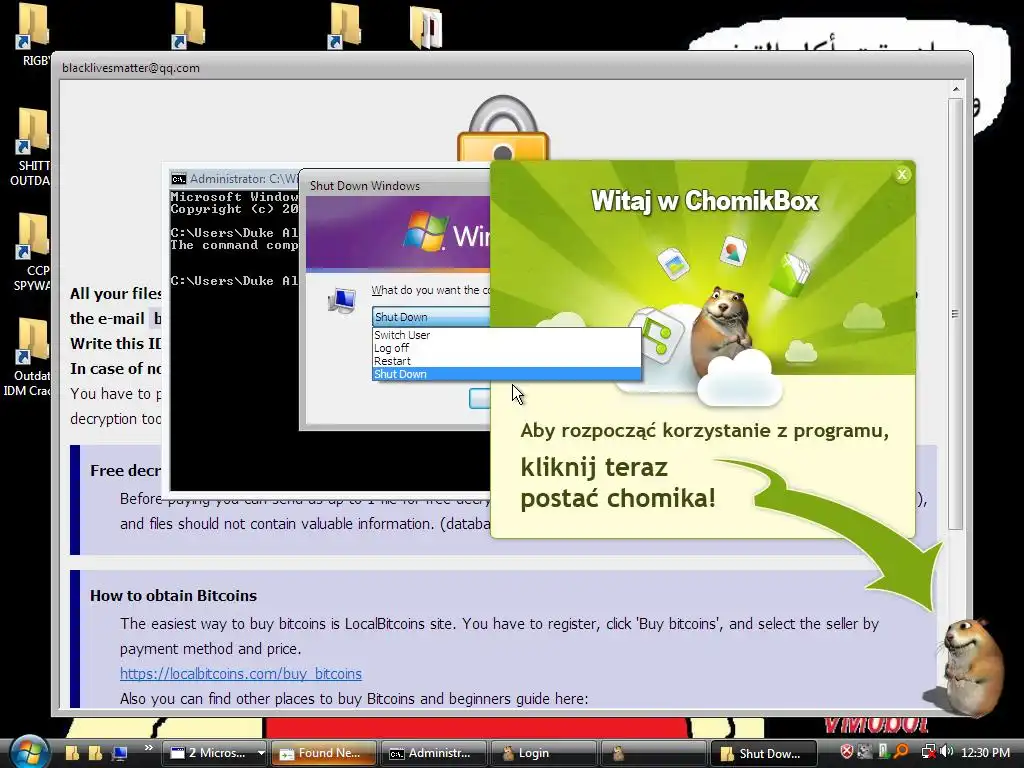Switch to Administrator cmd taskbar button

tap(434, 753)
